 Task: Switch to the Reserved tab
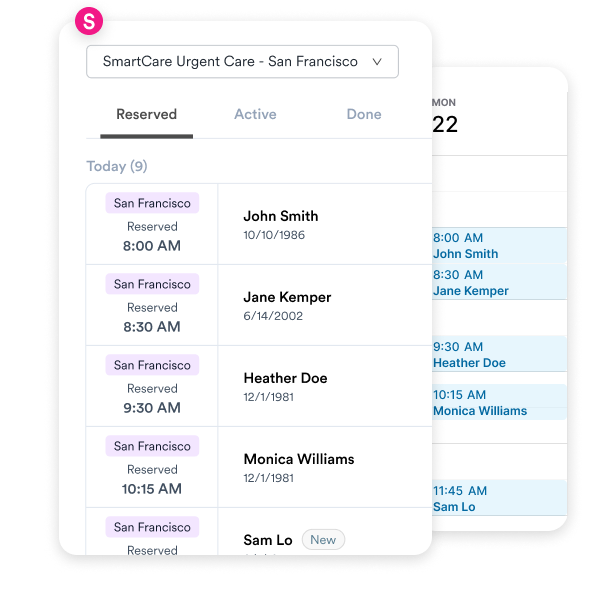[x=147, y=115]
